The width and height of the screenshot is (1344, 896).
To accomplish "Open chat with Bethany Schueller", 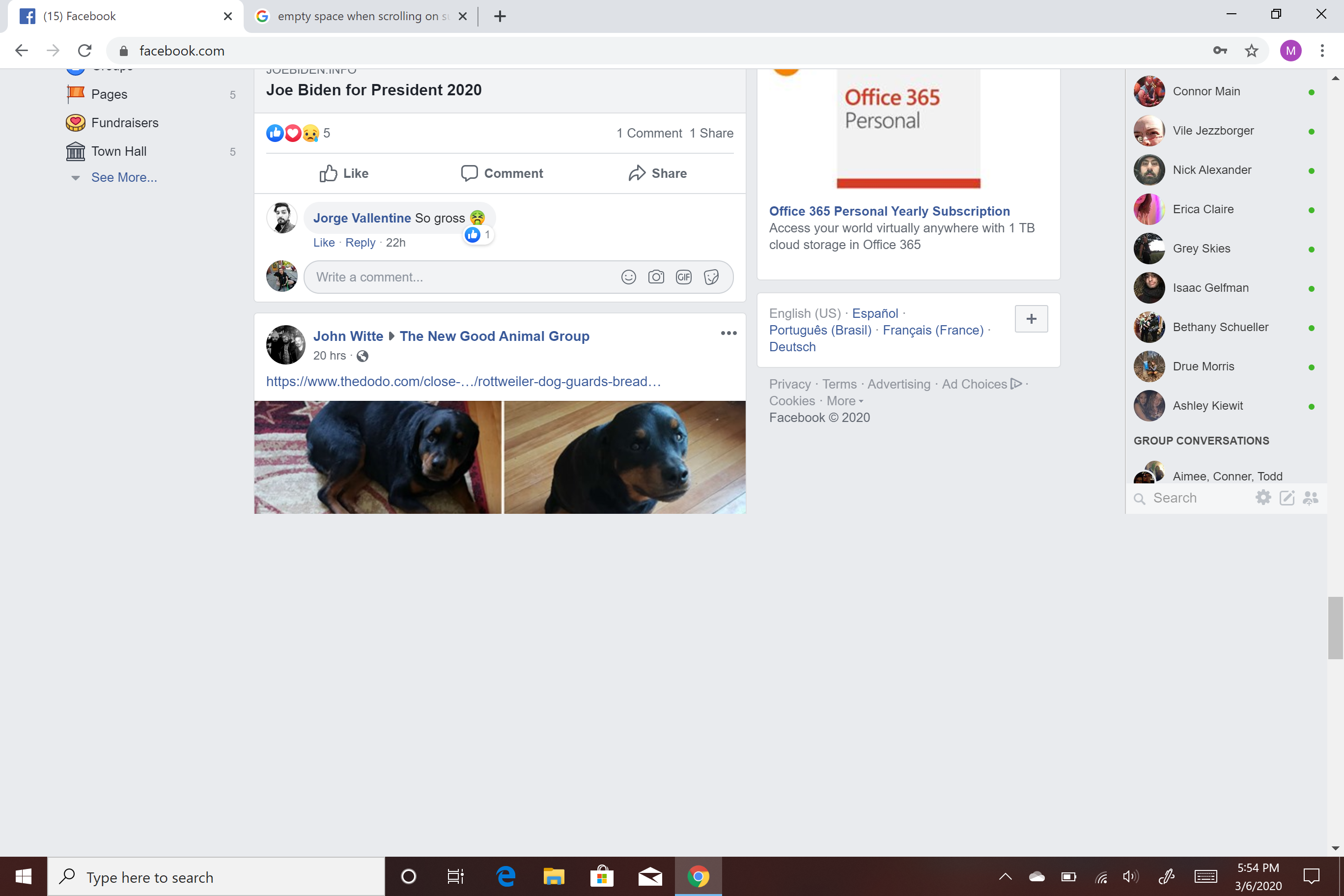I will point(1225,327).
